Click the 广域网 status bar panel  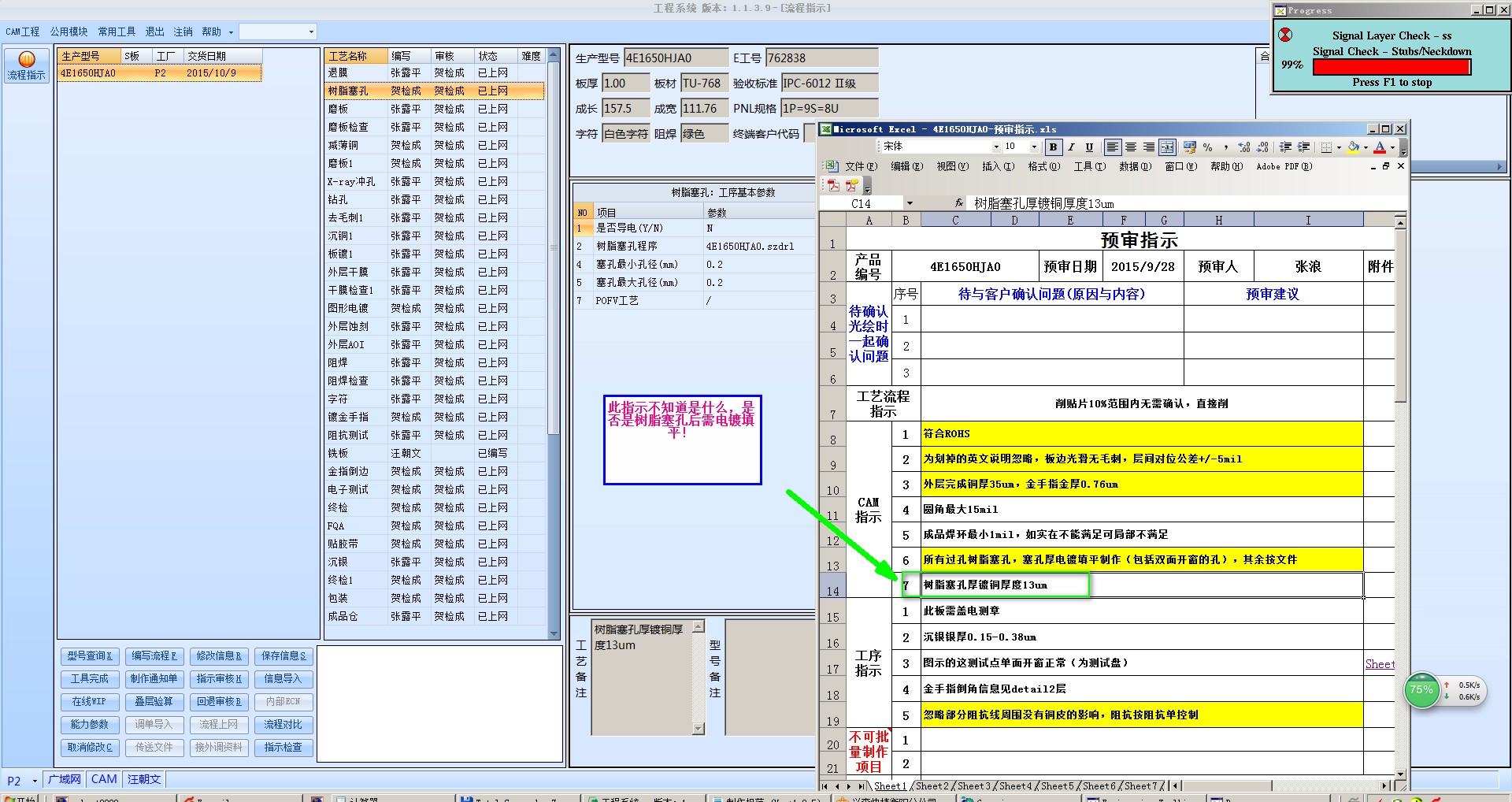point(65,779)
